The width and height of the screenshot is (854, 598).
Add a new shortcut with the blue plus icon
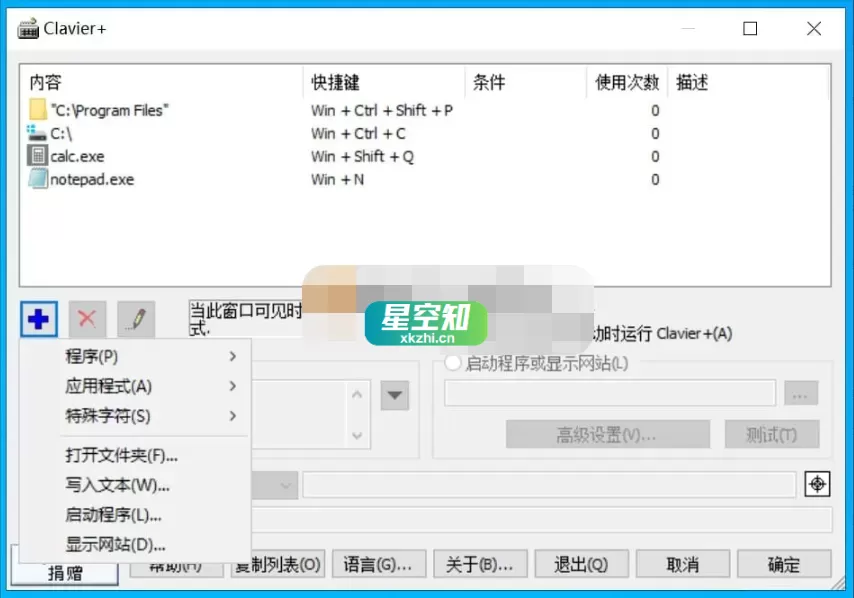pos(38,318)
